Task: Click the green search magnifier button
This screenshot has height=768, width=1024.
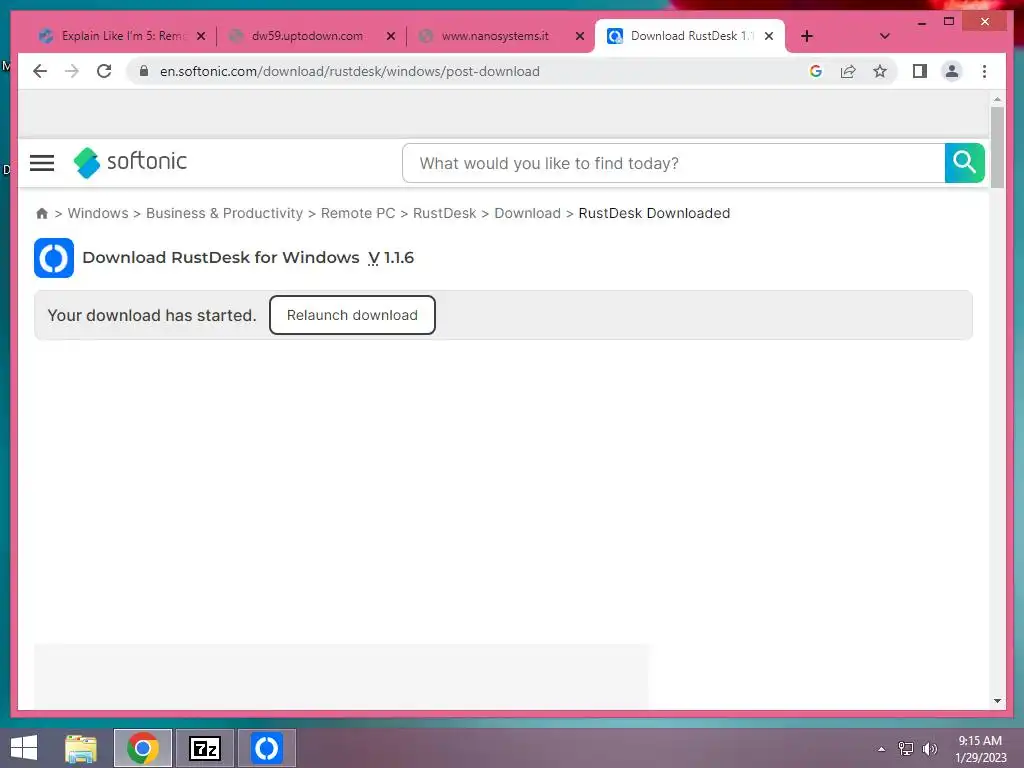Action: (964, 163)
